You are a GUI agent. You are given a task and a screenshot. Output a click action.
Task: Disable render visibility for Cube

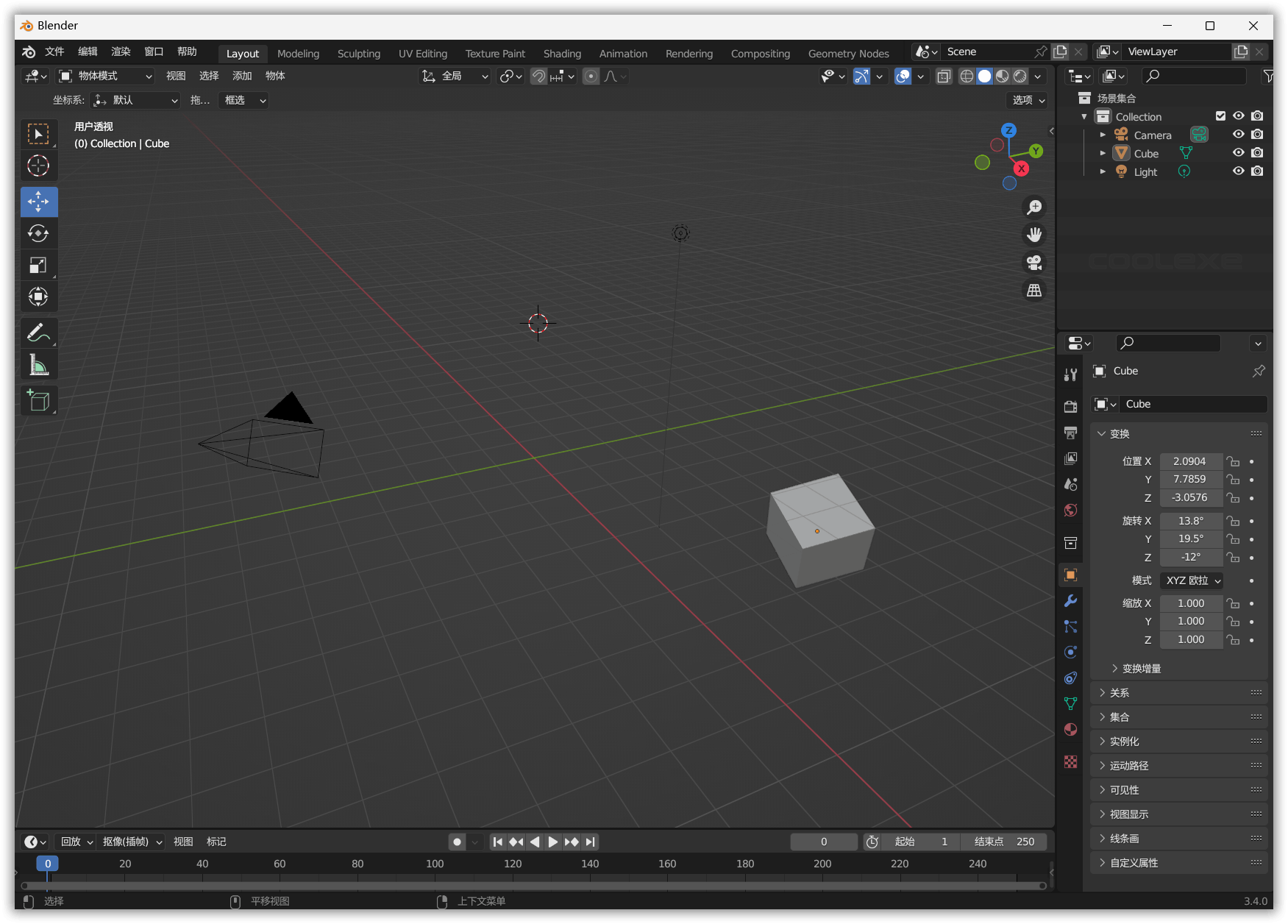[1257, 152]
